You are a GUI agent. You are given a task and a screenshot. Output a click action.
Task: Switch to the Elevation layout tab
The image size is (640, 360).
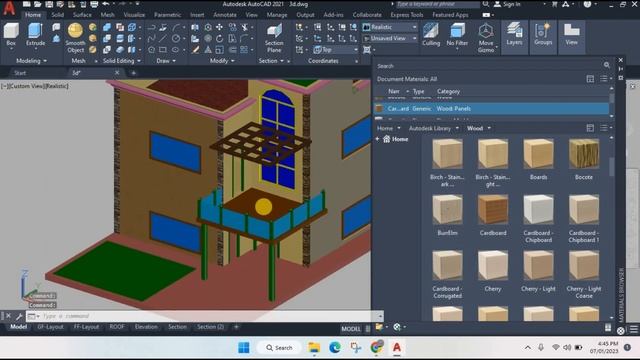146,327
